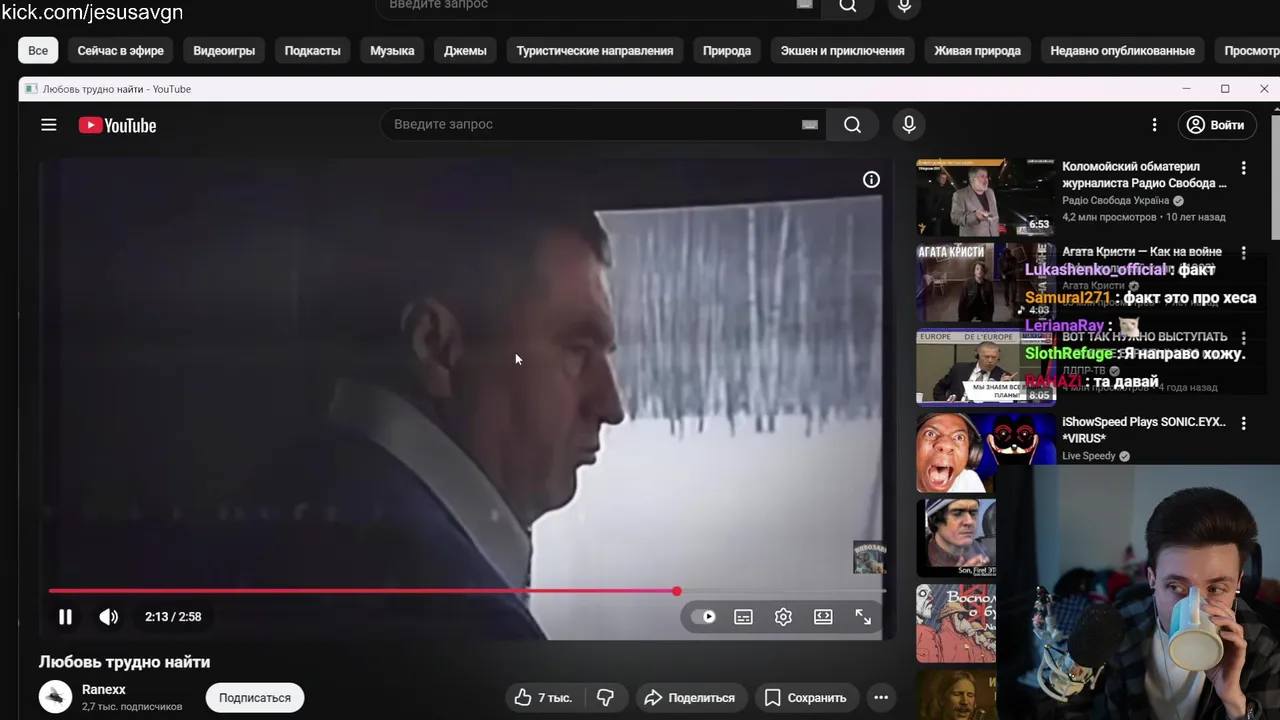Image resolution: width=1280 pixels, height=720 pixels.
Task: Mute the video volume
Action: 108,617
